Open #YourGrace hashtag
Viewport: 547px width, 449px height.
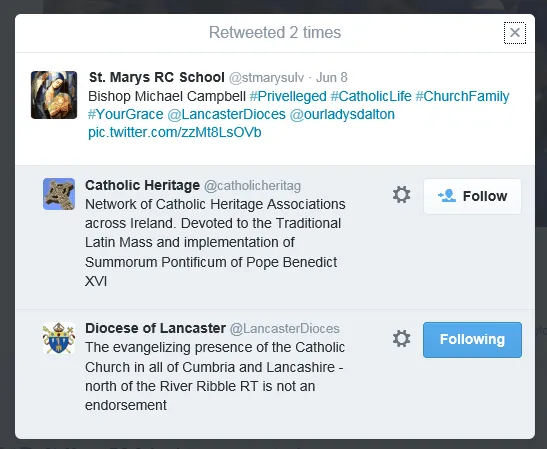tap(126, 114)
